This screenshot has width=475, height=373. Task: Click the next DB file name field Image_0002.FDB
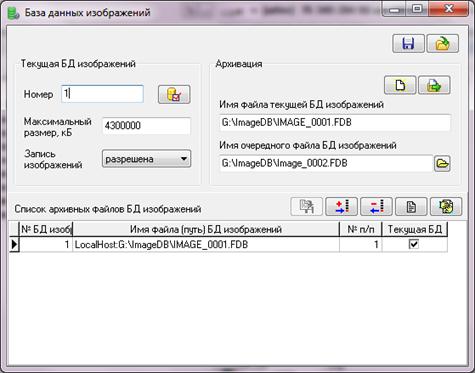[326, 163]
